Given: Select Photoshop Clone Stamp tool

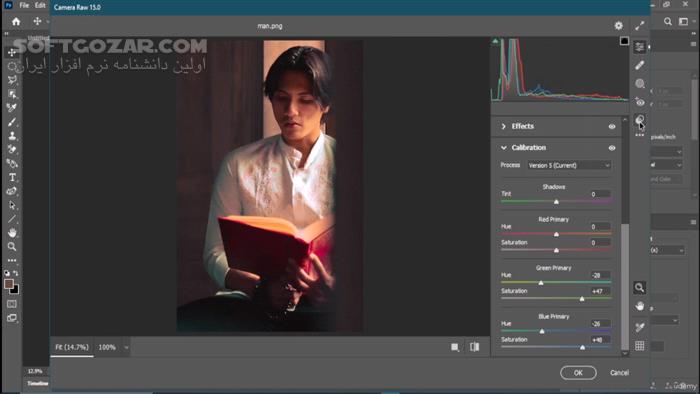Looking at the screenshot, I should pyautogui.click(x=12, y=136).
